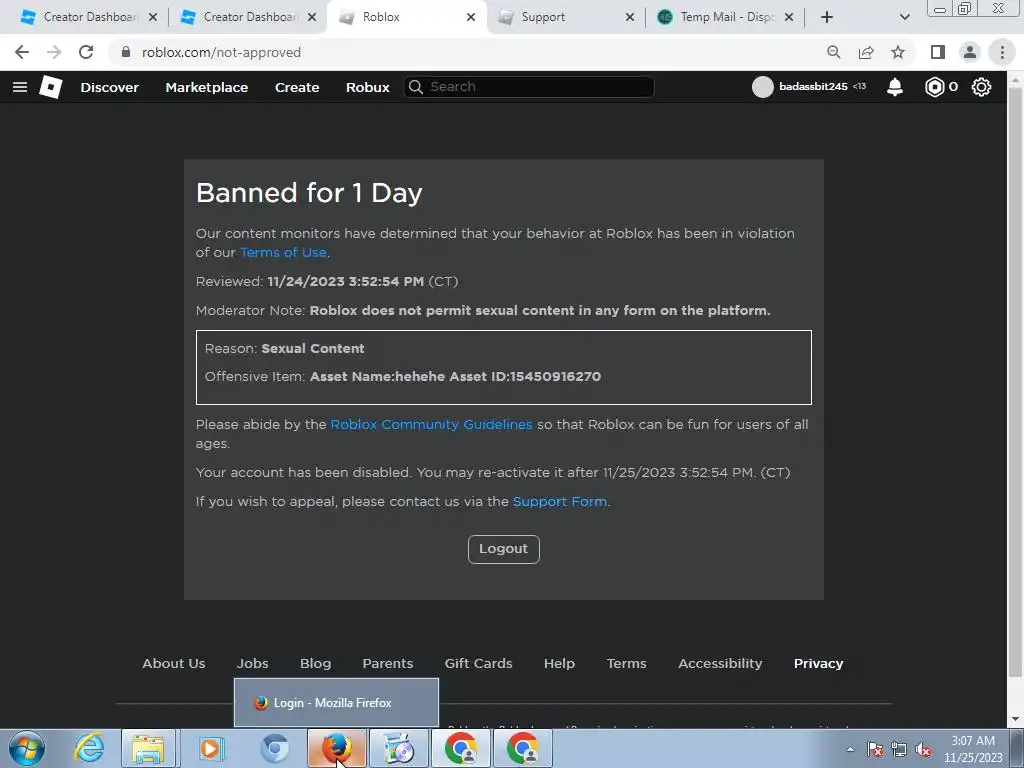Reload the page

(86, 52)
